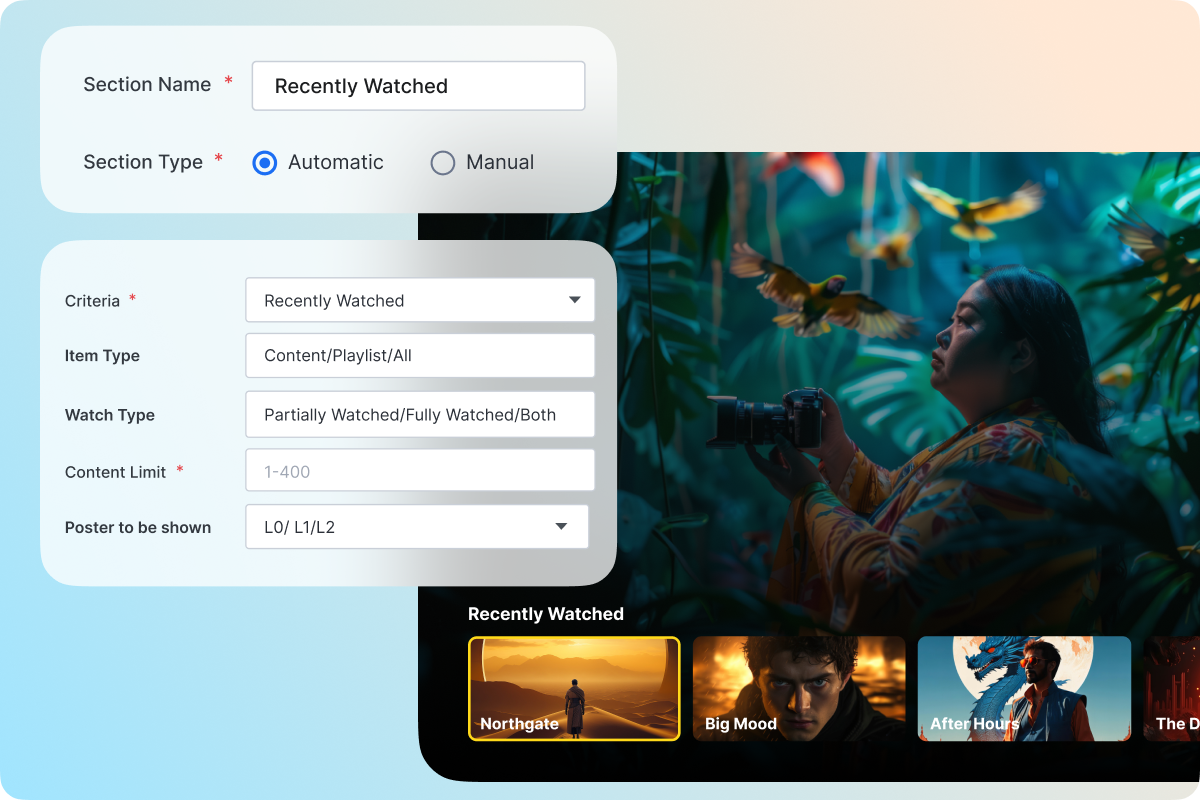The height and width of the screenshot is (800, 1200).
Task: Click the Automatic option label
Action: point(336,162)
